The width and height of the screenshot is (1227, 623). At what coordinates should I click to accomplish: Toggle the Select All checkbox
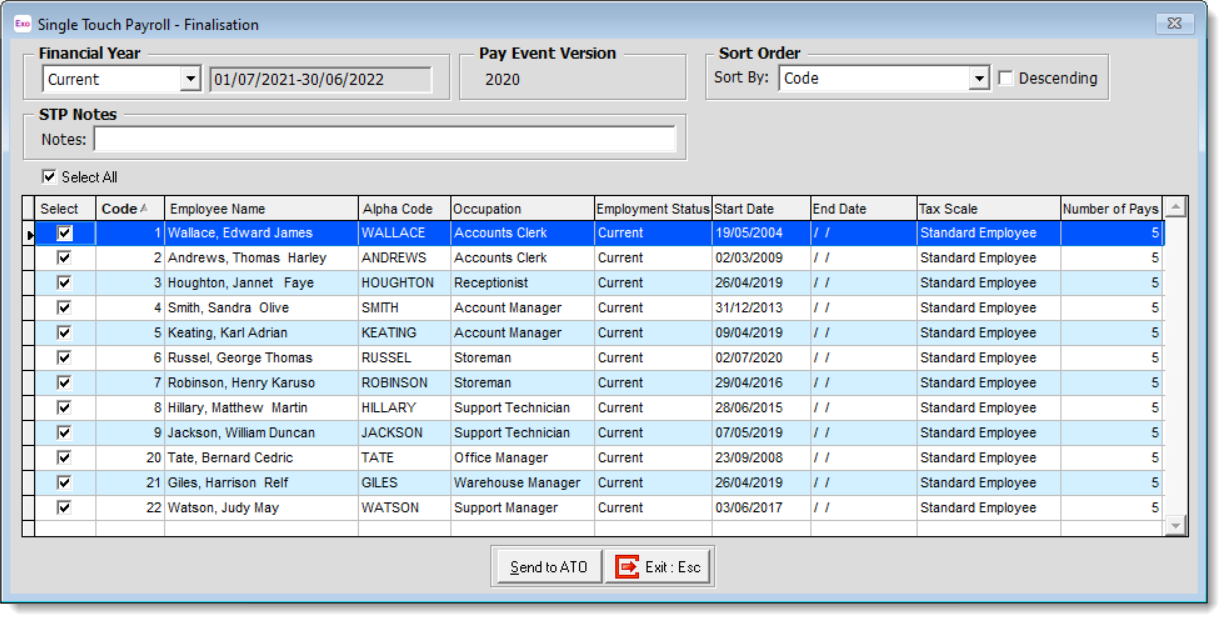[49, 177]
